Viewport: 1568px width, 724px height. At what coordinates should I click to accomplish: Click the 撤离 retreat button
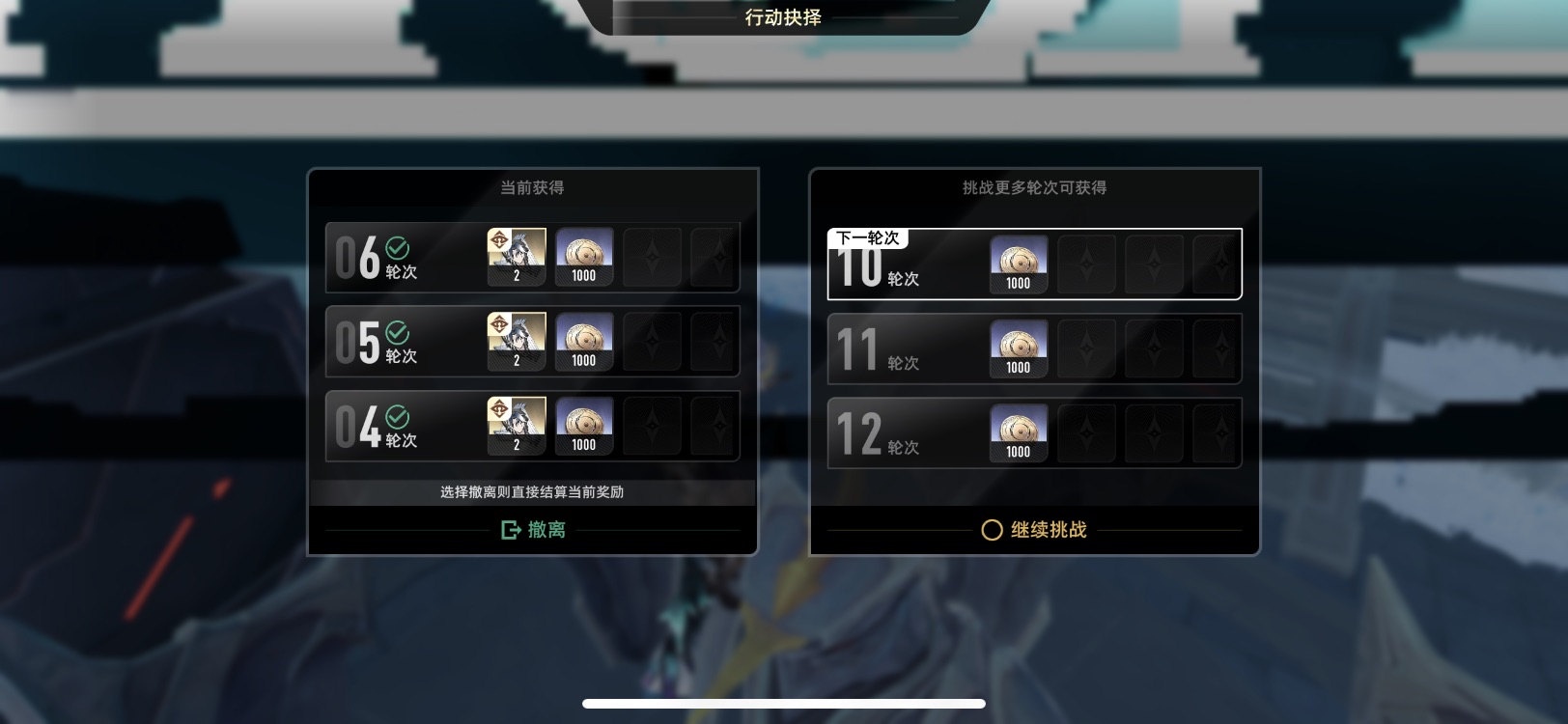533,530
